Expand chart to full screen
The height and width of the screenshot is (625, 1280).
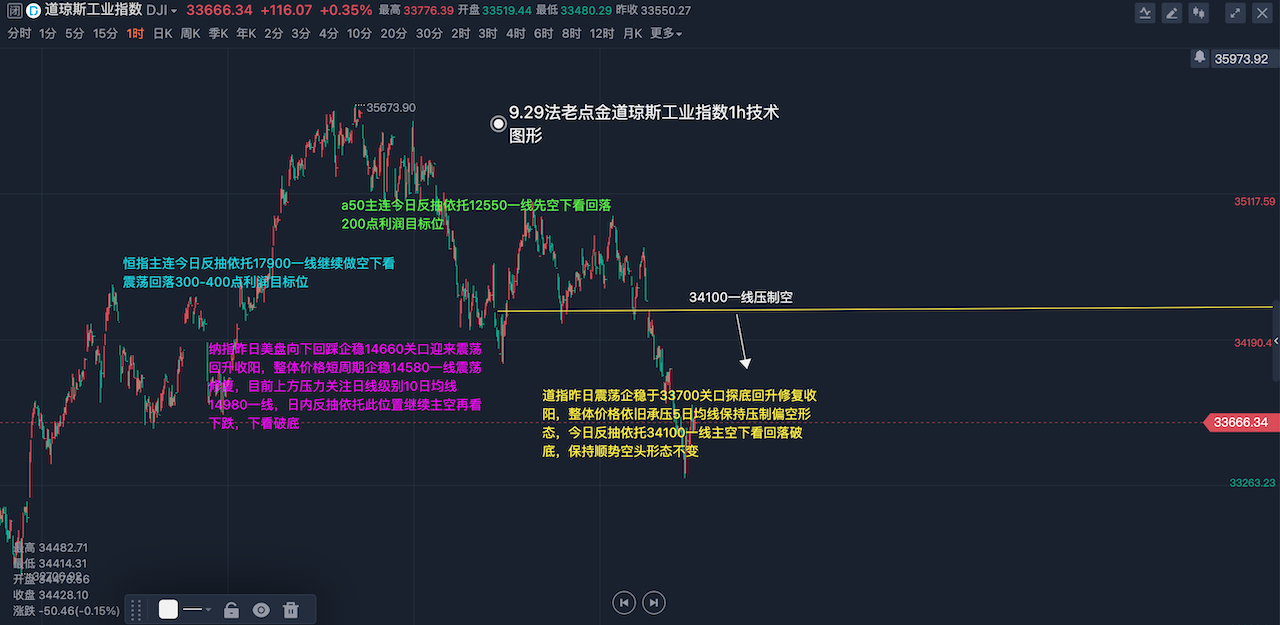pos(1235,12)
